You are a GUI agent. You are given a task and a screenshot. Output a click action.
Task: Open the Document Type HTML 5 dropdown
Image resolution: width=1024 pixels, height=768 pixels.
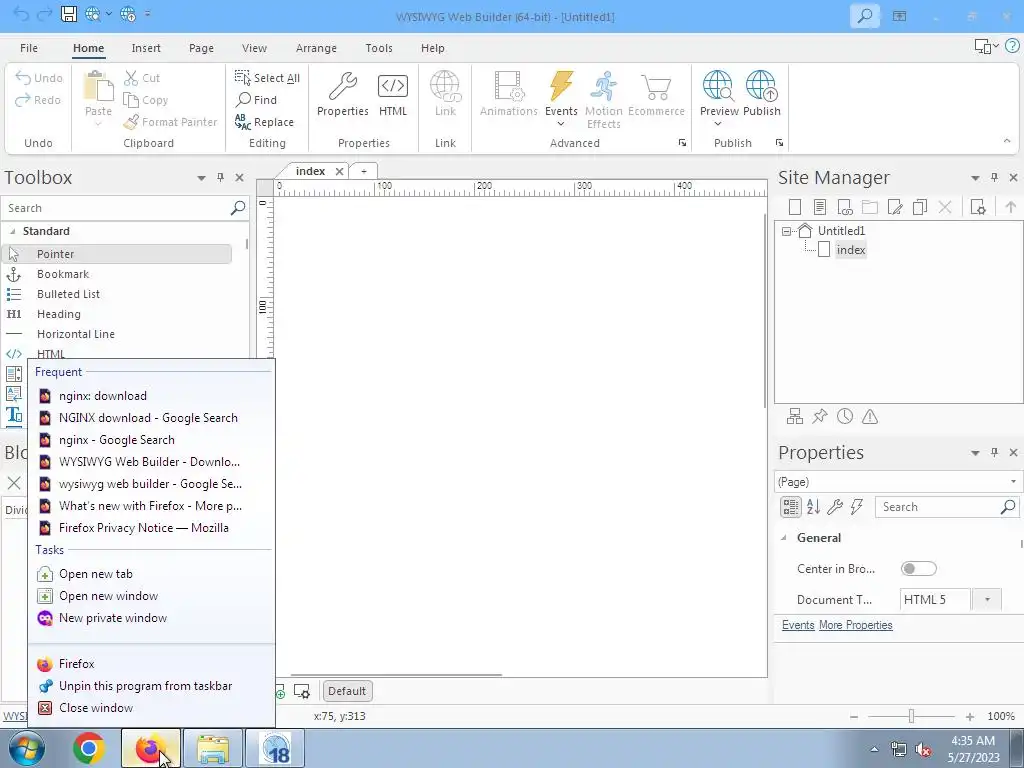pos(987,600)
